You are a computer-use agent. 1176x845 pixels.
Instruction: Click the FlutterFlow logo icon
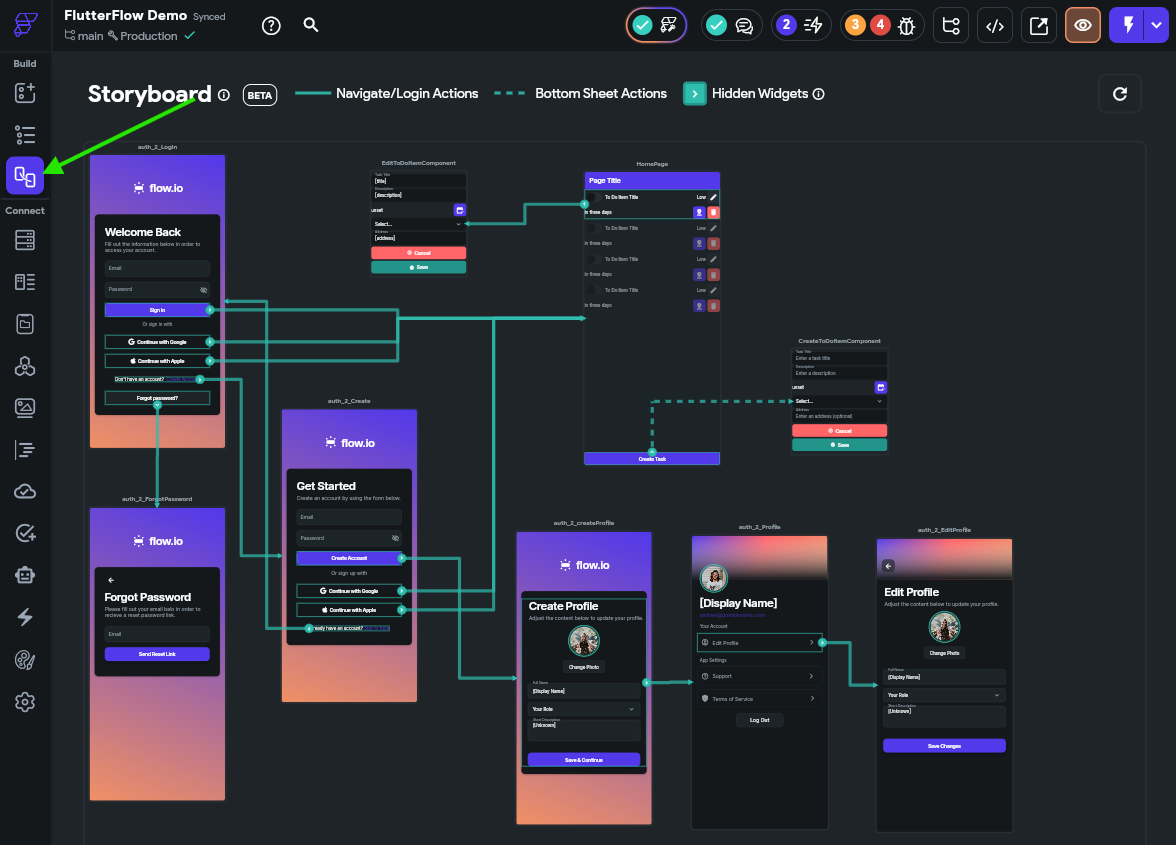click(x=26, y=24)
